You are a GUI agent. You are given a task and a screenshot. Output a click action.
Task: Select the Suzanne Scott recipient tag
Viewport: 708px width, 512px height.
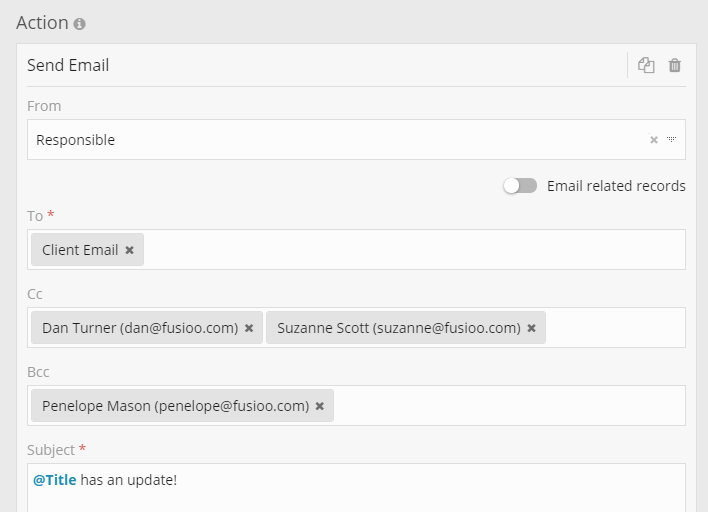click(398, 328)
